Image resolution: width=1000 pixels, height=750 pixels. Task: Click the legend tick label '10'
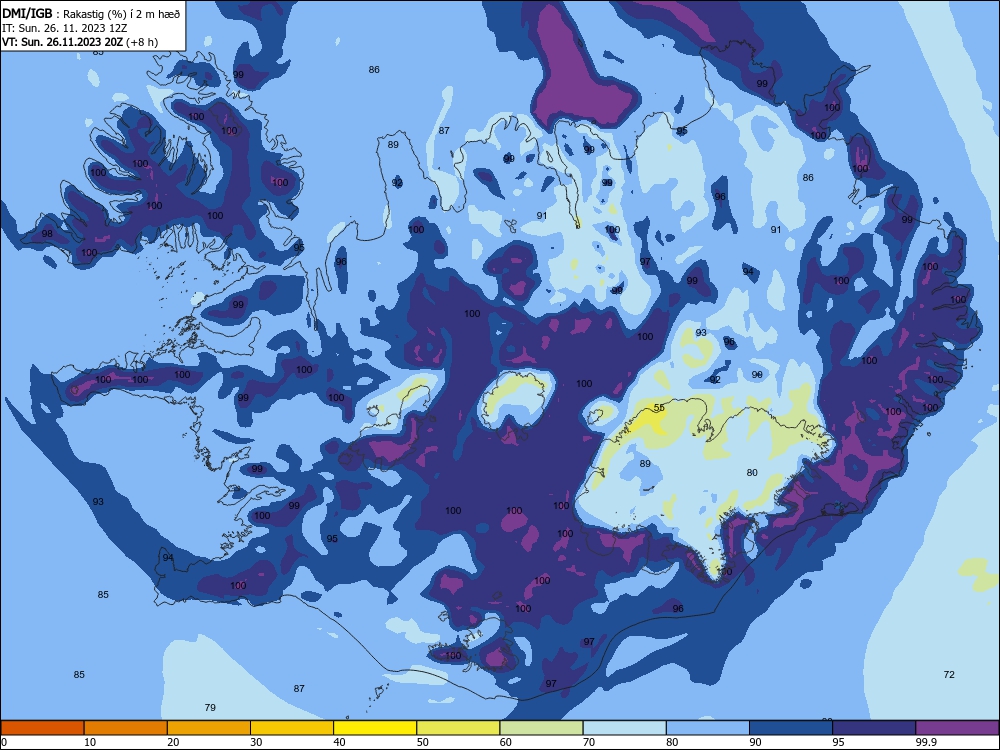[x=90, y=742]
